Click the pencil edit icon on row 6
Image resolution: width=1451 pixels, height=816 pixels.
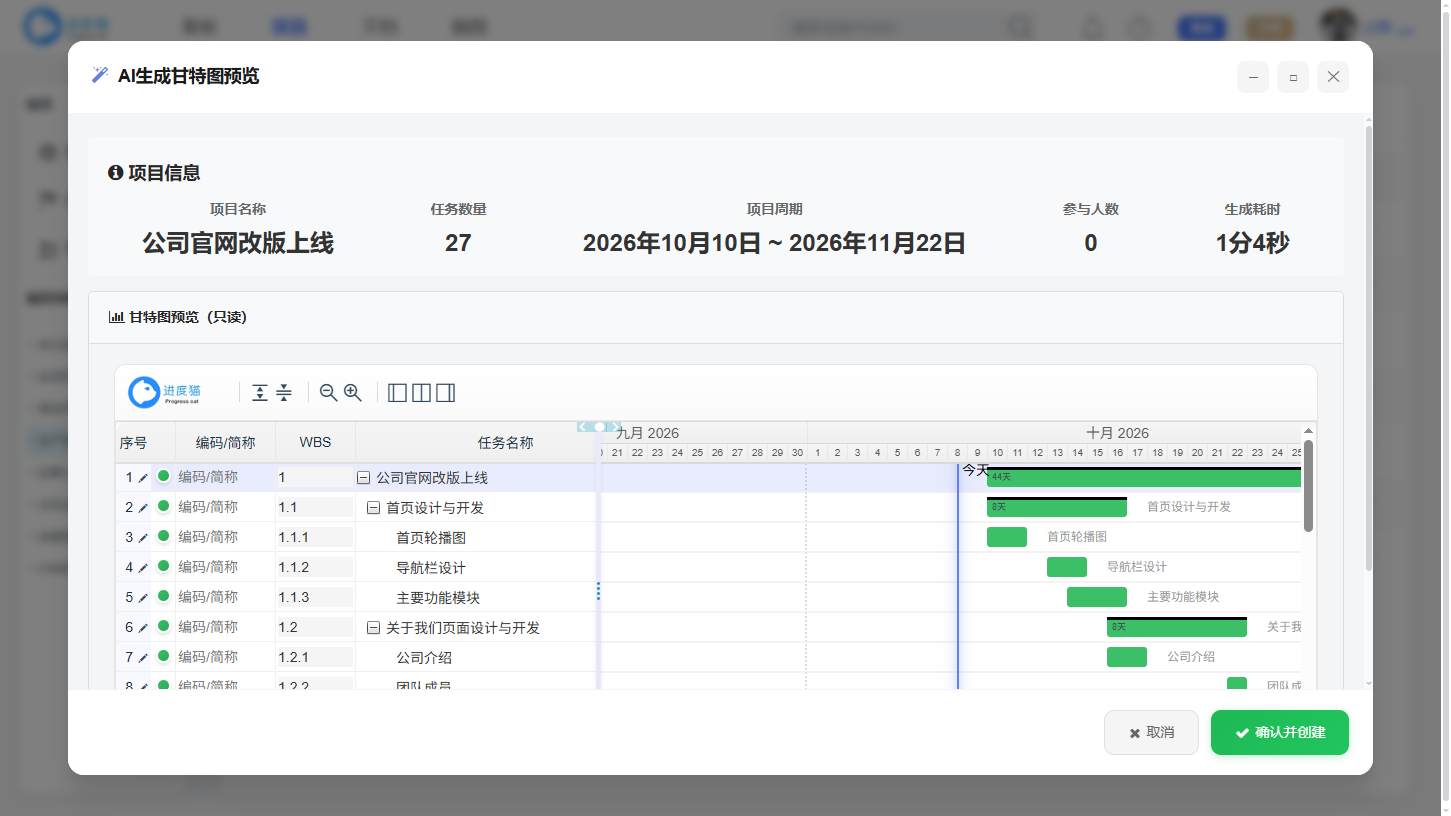pos(143,628)
